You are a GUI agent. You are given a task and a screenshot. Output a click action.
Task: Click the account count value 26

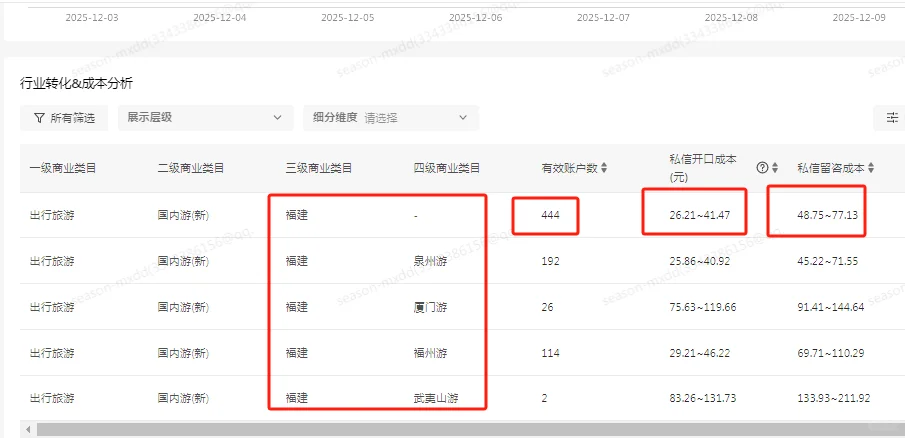[x=547, y=307]
